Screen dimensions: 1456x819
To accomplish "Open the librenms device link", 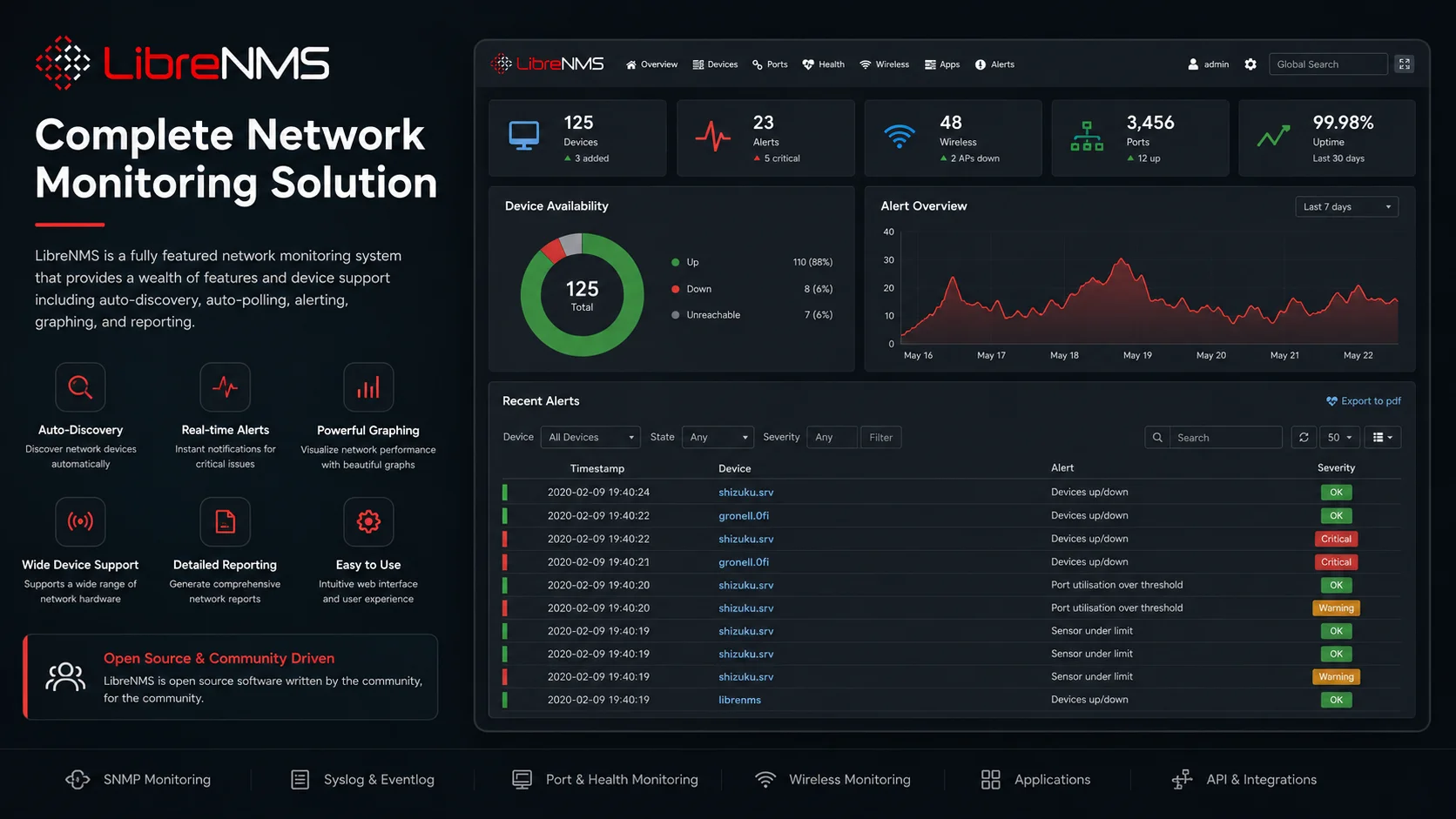I will coord(739,700).
